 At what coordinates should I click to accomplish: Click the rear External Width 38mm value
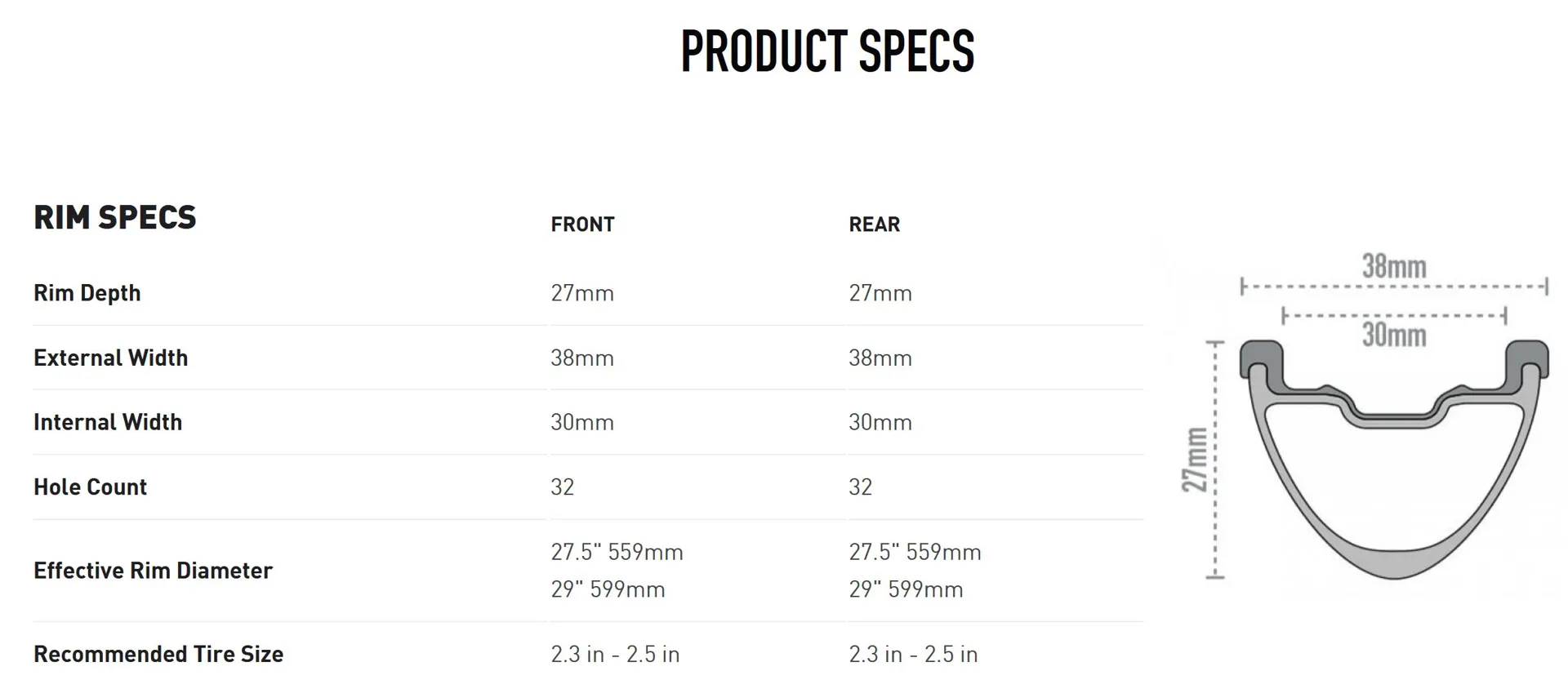880,358
